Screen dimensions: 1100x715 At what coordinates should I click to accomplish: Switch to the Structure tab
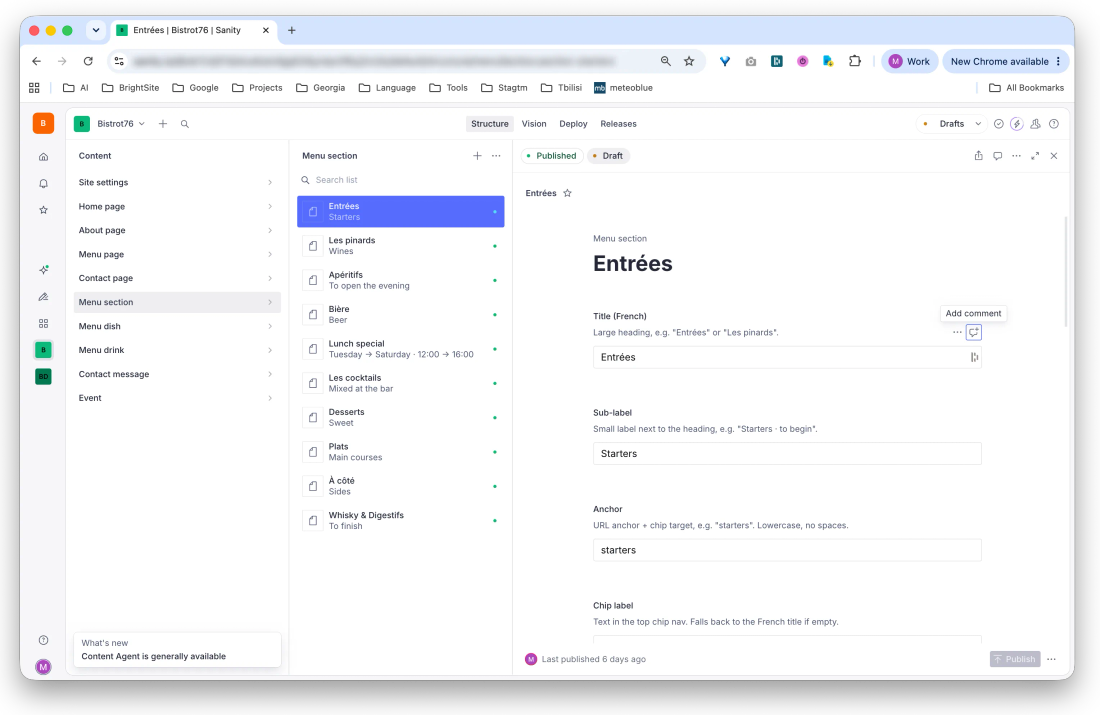point(490,123)
